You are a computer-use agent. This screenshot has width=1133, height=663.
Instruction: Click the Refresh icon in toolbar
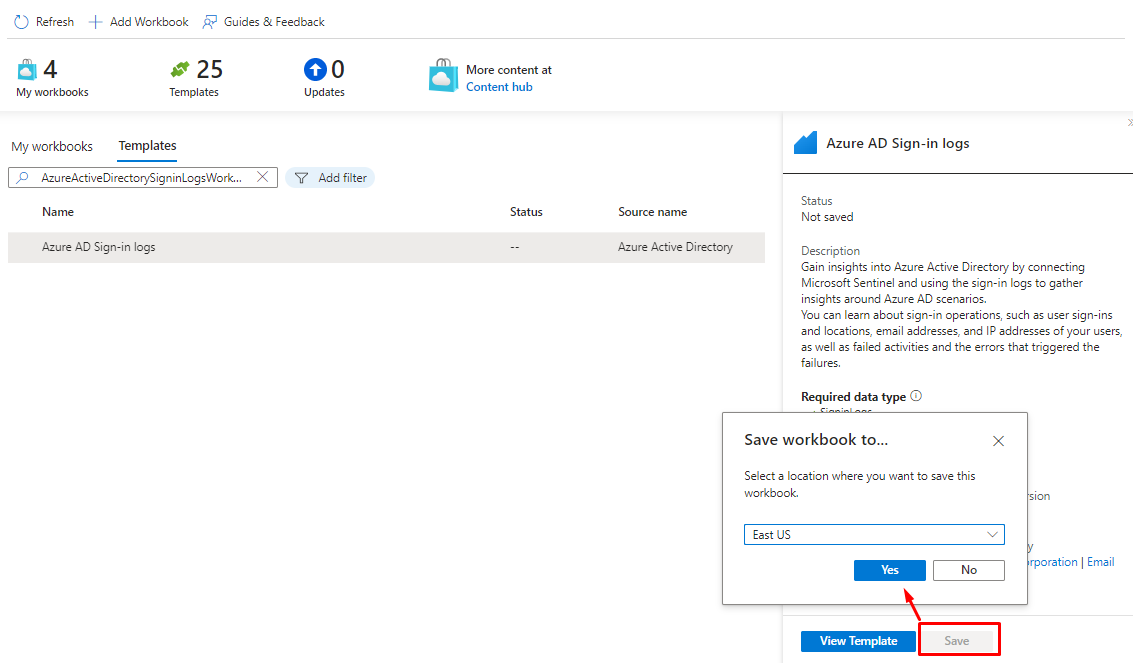pos(21,22)
